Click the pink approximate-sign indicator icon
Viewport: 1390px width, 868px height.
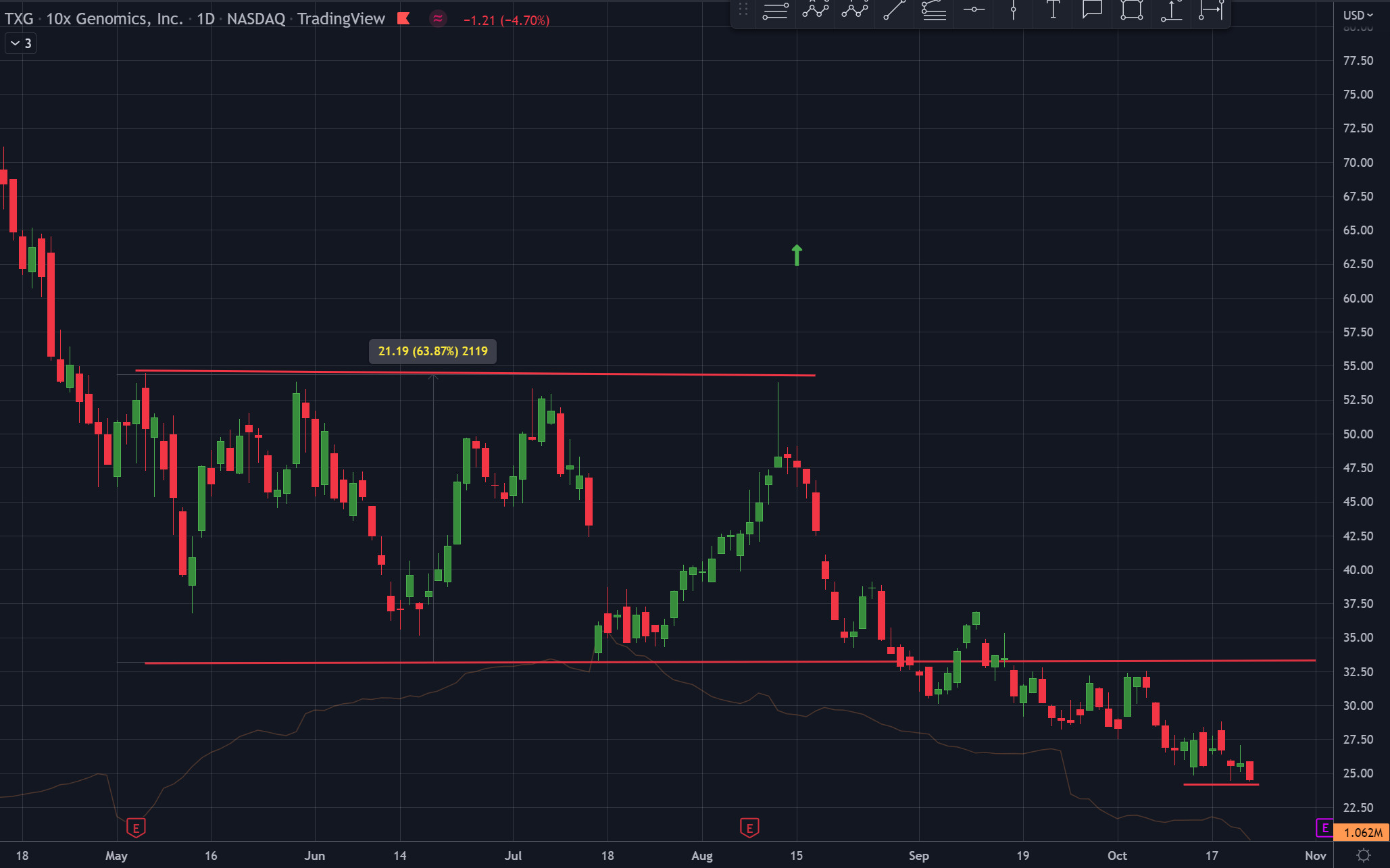[438, 19]
